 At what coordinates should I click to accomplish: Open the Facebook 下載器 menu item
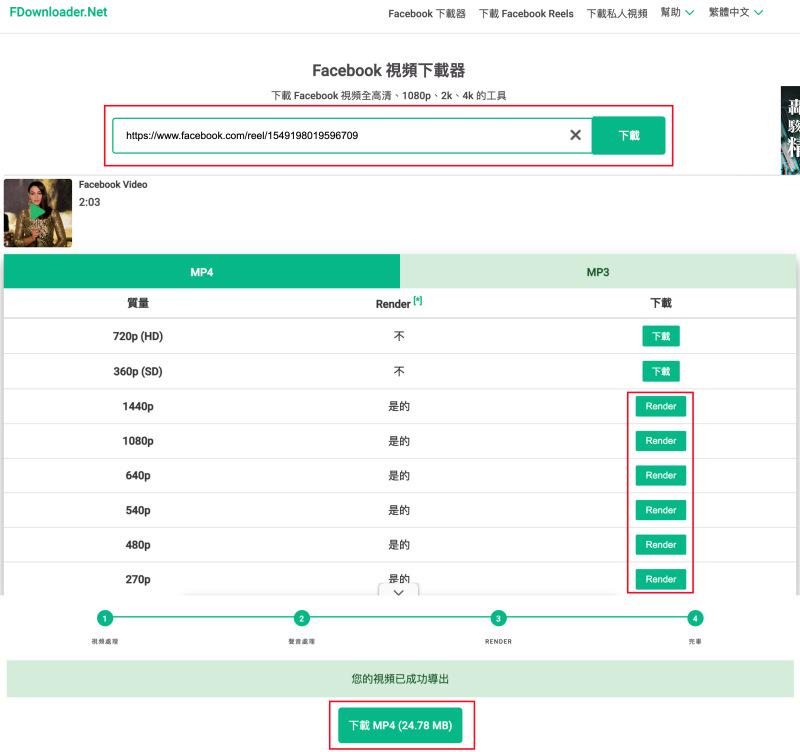[428, 13]
